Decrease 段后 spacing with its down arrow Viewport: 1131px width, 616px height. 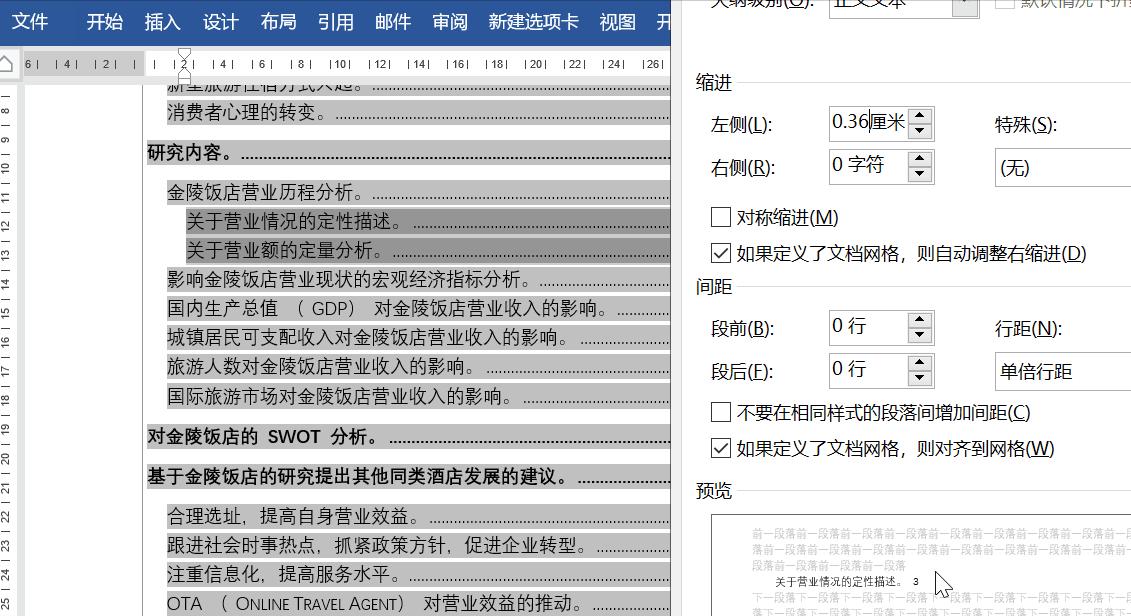tap(920, 379)
